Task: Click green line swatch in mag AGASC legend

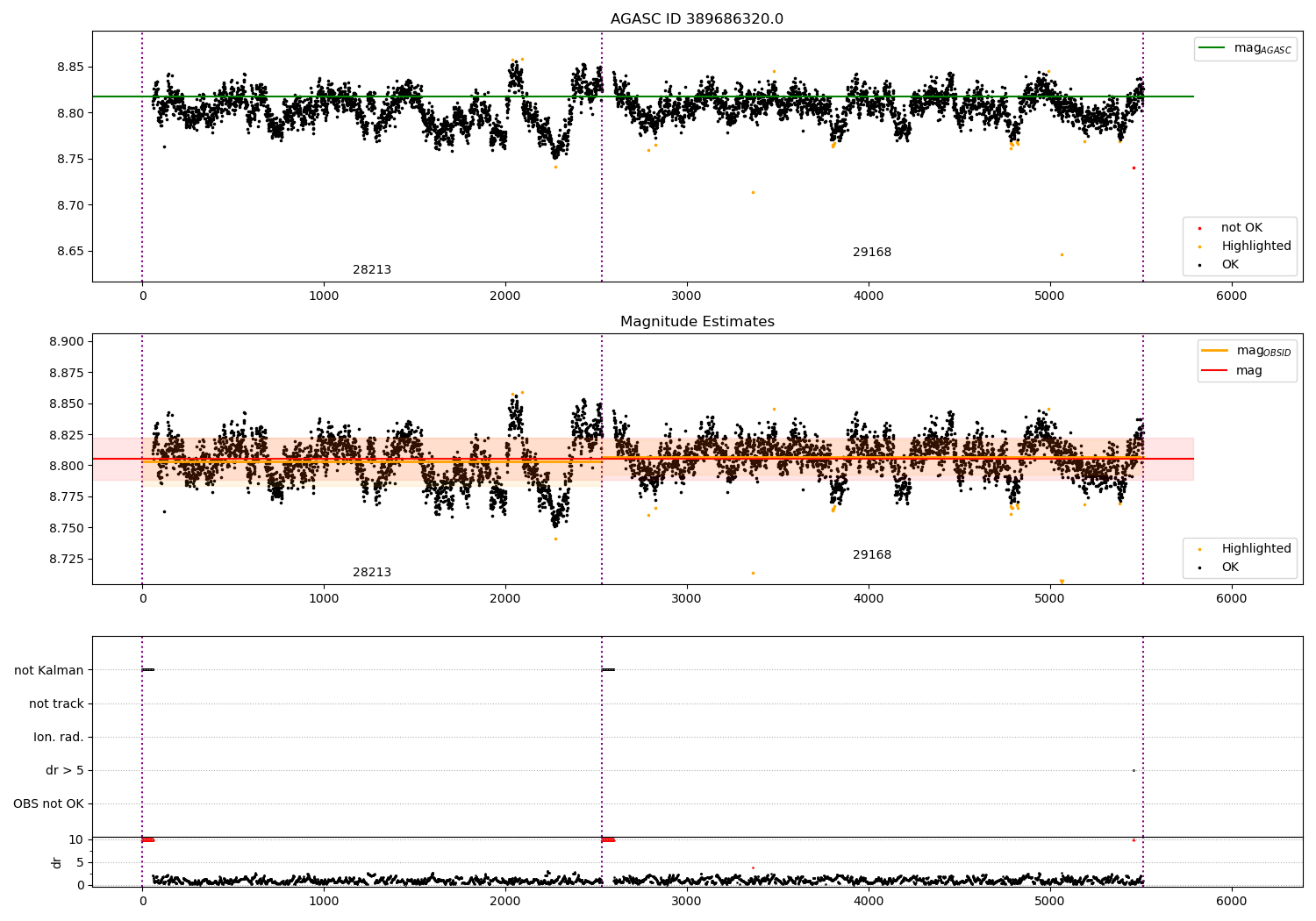Action: [x=1212, y=48]
